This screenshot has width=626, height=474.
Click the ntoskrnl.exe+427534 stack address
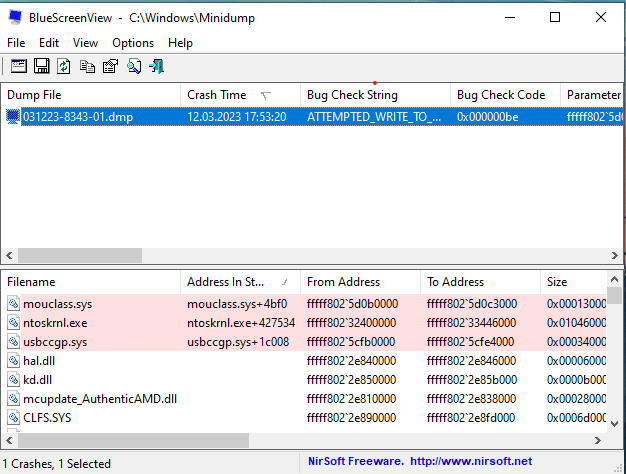click(x=241, y=323)
